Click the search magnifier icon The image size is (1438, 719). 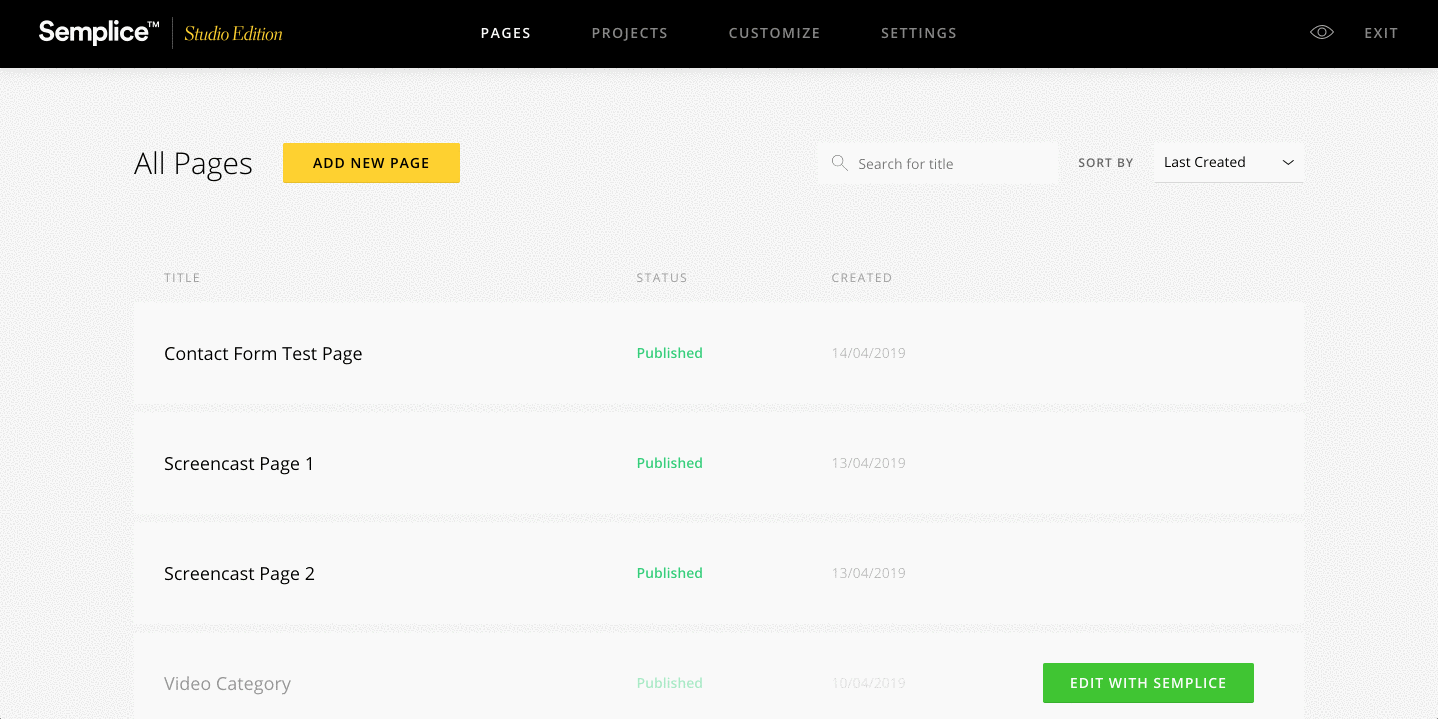coord(839,163)
